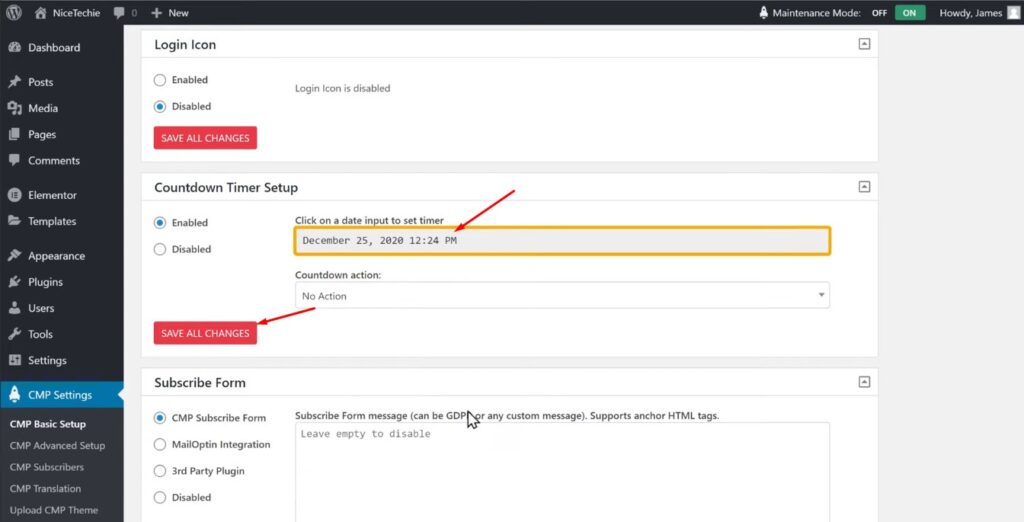Viewport: 1024px width, 522px height.
Task: Enable the Login Icon radio option
Action: (x=160, y=80)
